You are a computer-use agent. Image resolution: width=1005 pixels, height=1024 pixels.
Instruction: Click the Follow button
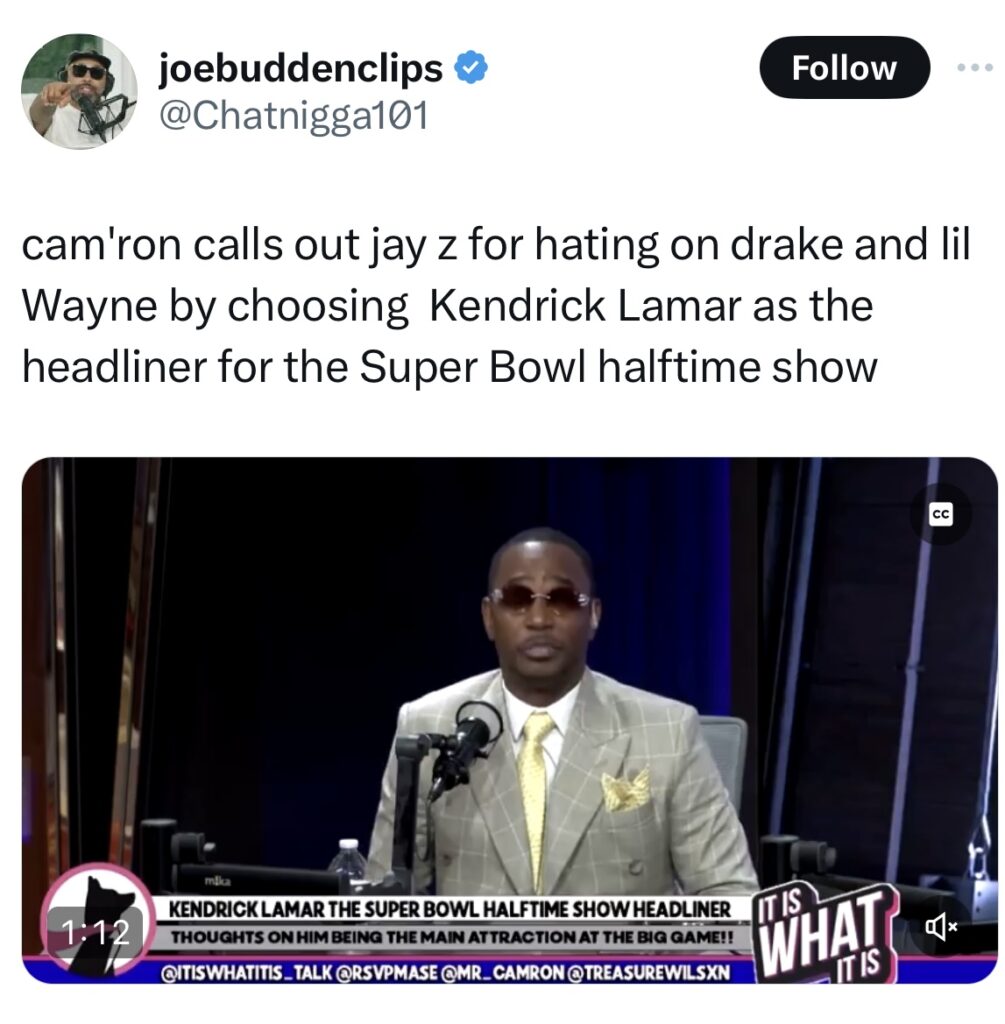[x=844, y=68]
